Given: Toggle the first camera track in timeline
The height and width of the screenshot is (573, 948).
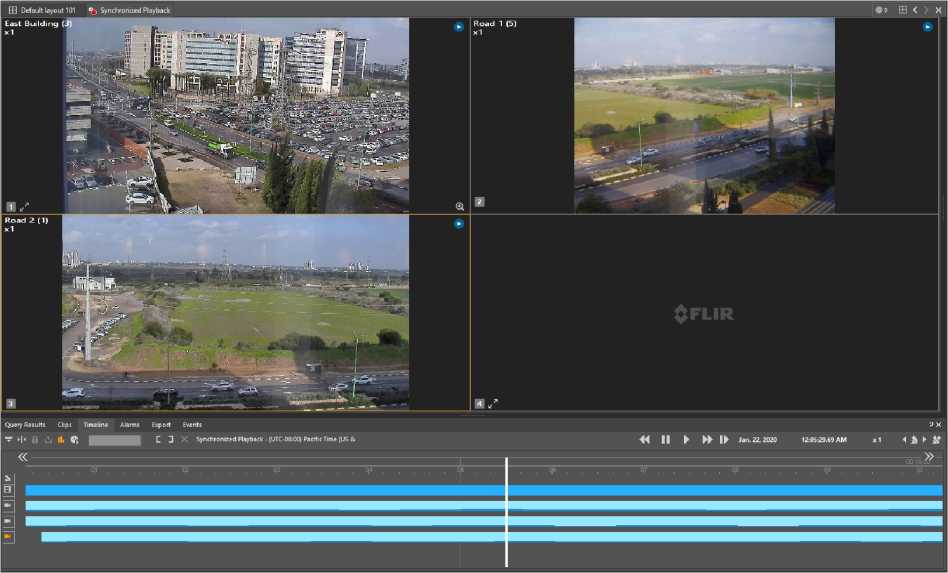Looking at the screenshot, I should (x=8, y=506).
